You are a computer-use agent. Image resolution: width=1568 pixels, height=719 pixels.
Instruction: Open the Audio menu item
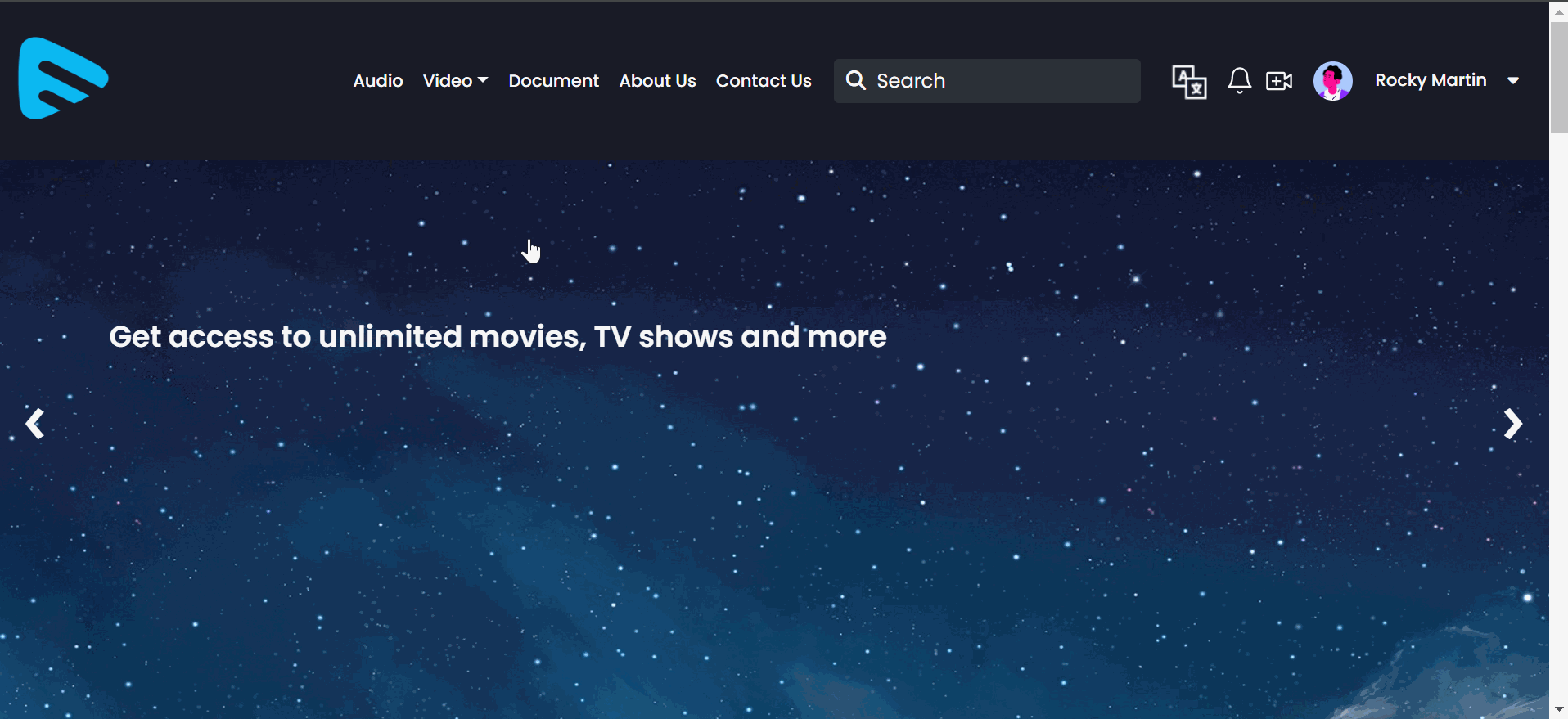(x=377, y=80)
